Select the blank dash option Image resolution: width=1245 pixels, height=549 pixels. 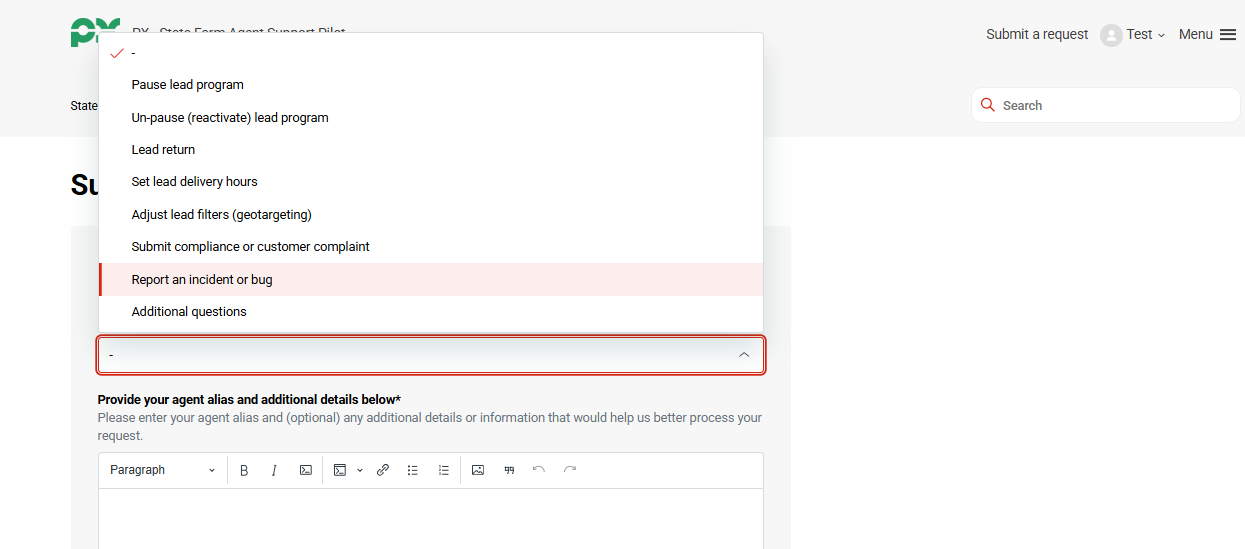coord(431,53)
